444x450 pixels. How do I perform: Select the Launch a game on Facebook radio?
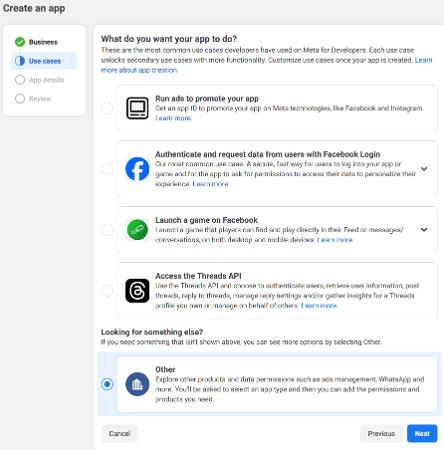point(107,230)
